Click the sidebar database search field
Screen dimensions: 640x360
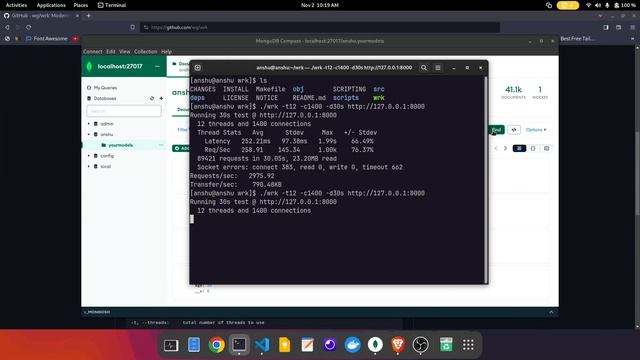tap(124, 111)
